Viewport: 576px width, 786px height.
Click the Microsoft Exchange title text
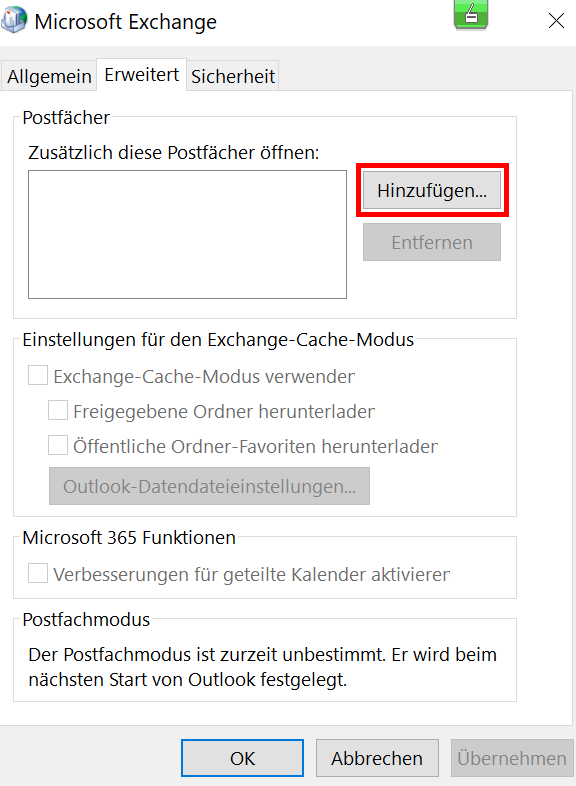pos(125,22)
